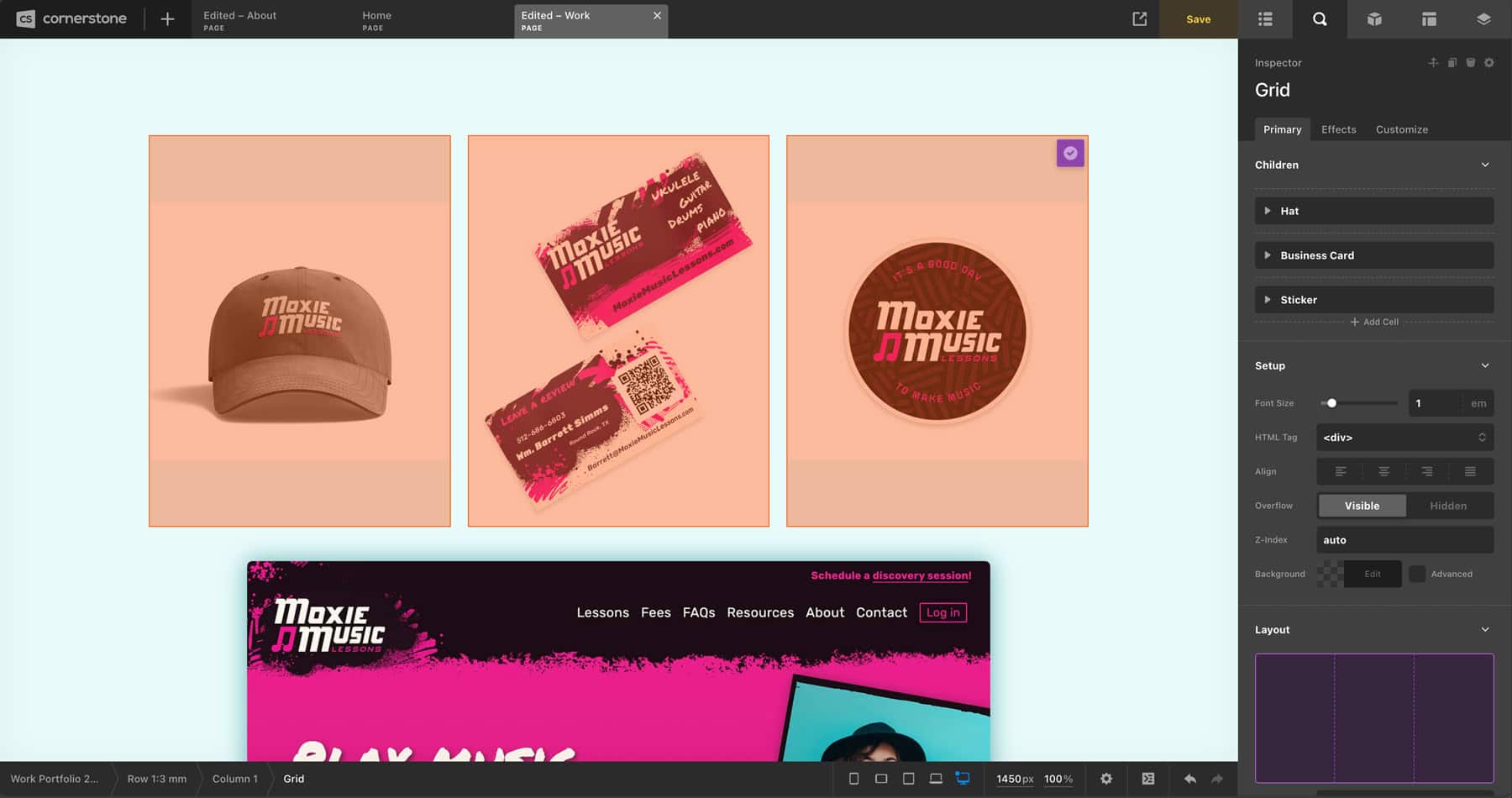Duplicate the Grid element with copy icon

coord(1452,62)
